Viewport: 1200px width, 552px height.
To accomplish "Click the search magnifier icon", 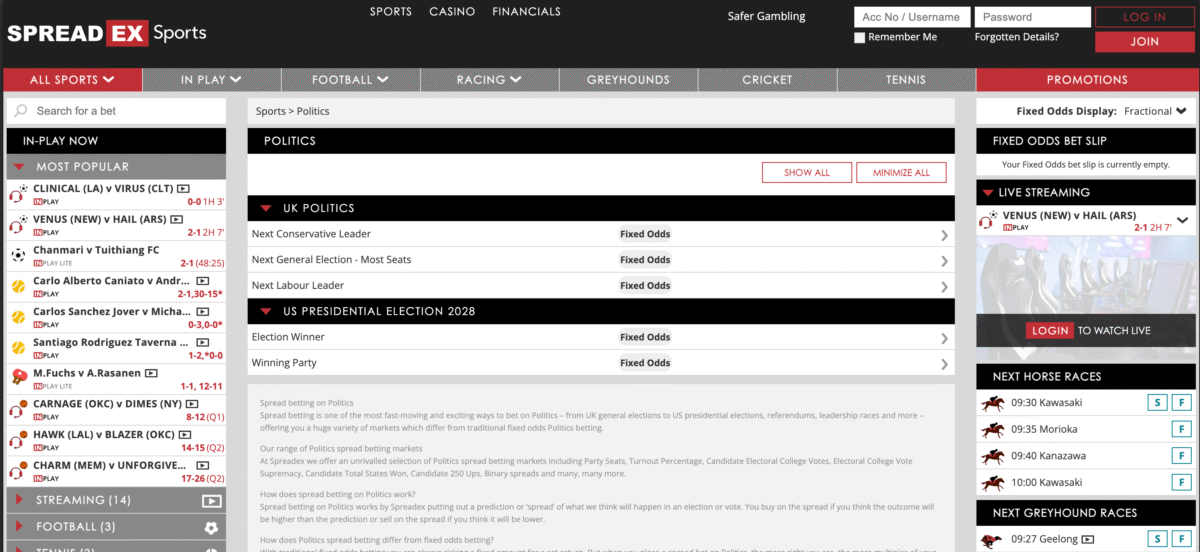I will (x=21, y=111).
